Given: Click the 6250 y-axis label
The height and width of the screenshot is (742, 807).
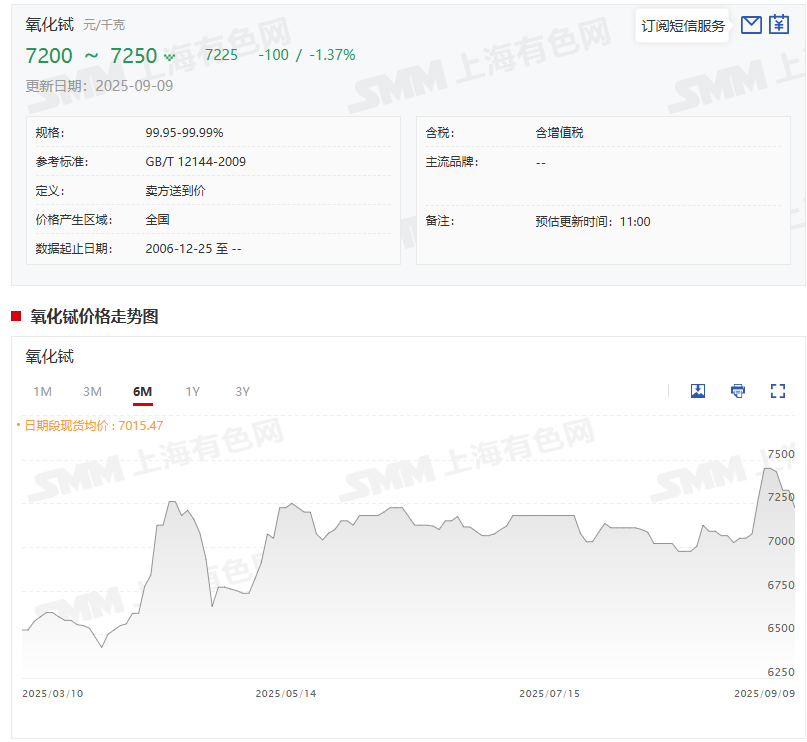Looking at the screenshot, I should pyautogui.click(x=781, y=672).
